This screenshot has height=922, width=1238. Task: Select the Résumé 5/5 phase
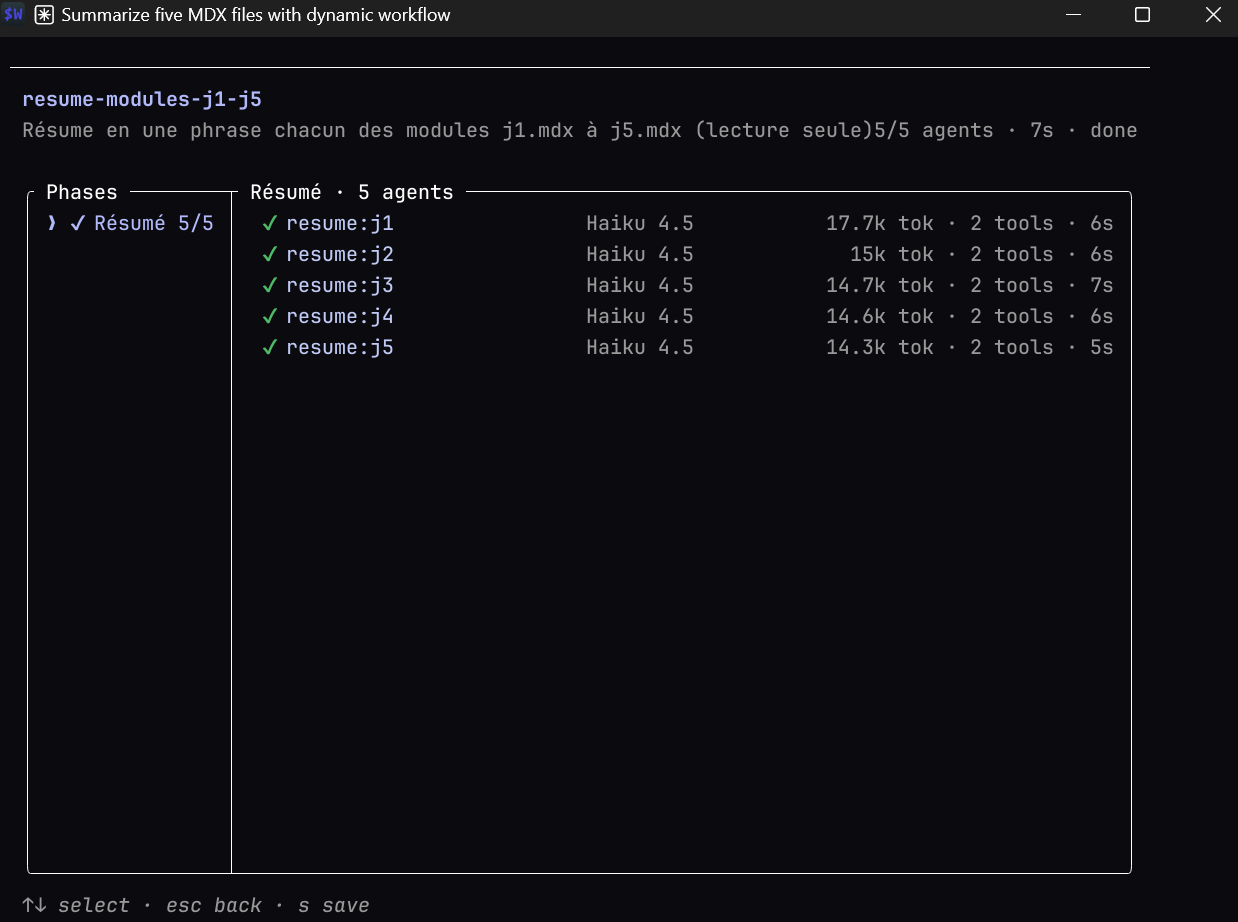[131, 223]
